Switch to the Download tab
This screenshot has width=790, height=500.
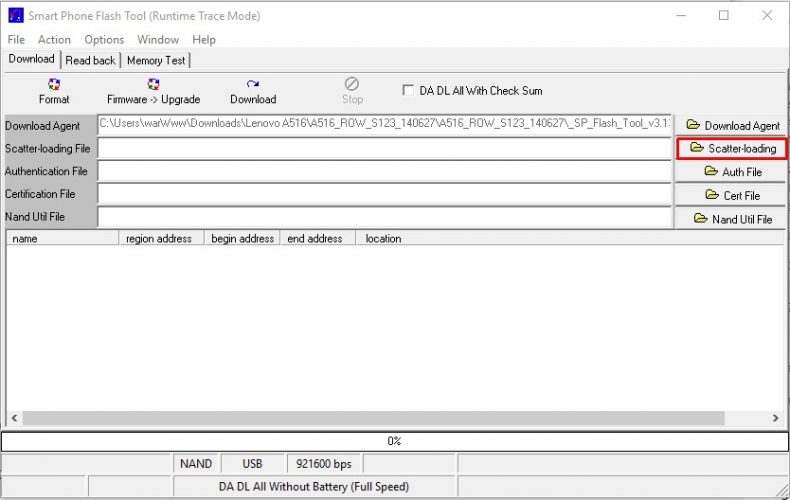[32, 59]
